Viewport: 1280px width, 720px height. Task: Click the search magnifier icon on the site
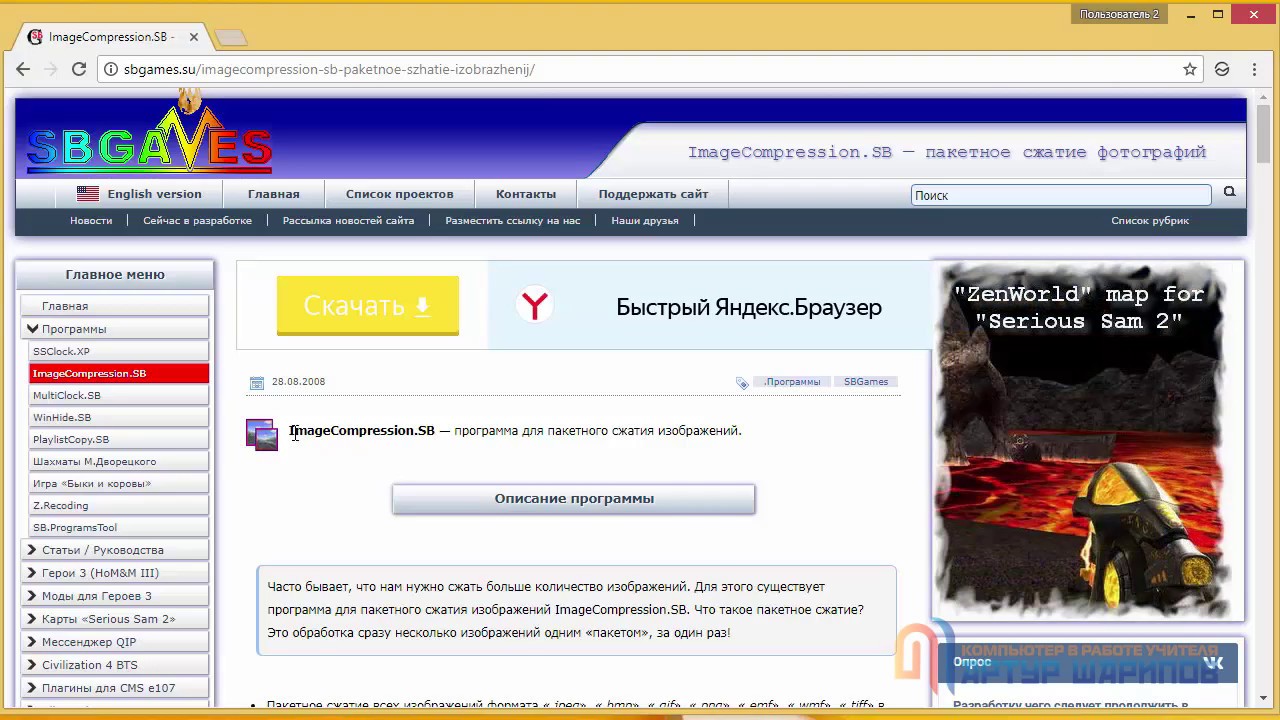tap(1230, 192)
